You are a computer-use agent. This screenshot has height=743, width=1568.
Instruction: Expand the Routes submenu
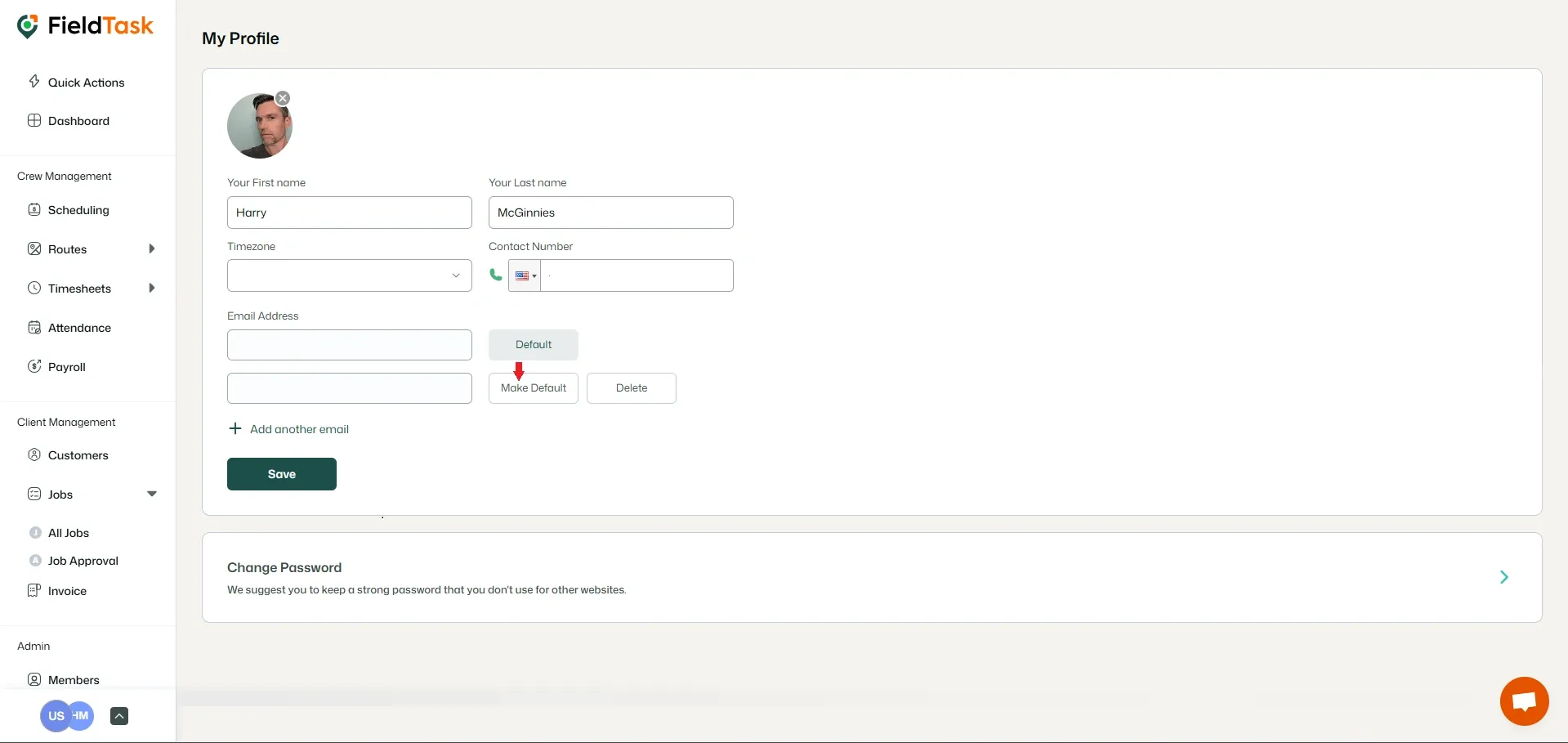click(x=152, y=248)
